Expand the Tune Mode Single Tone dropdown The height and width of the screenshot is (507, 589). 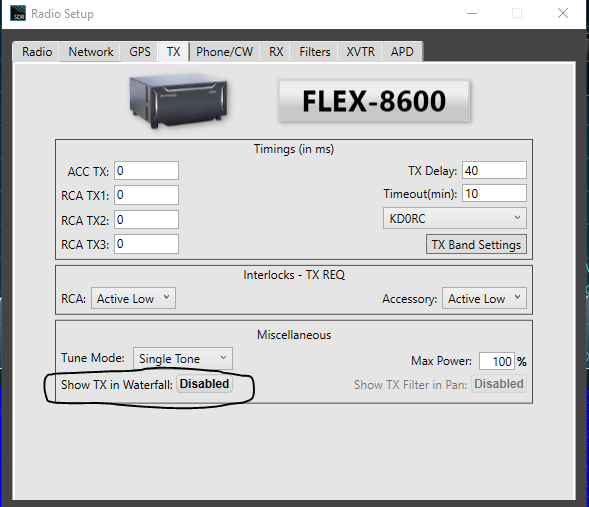pos(183,358)
